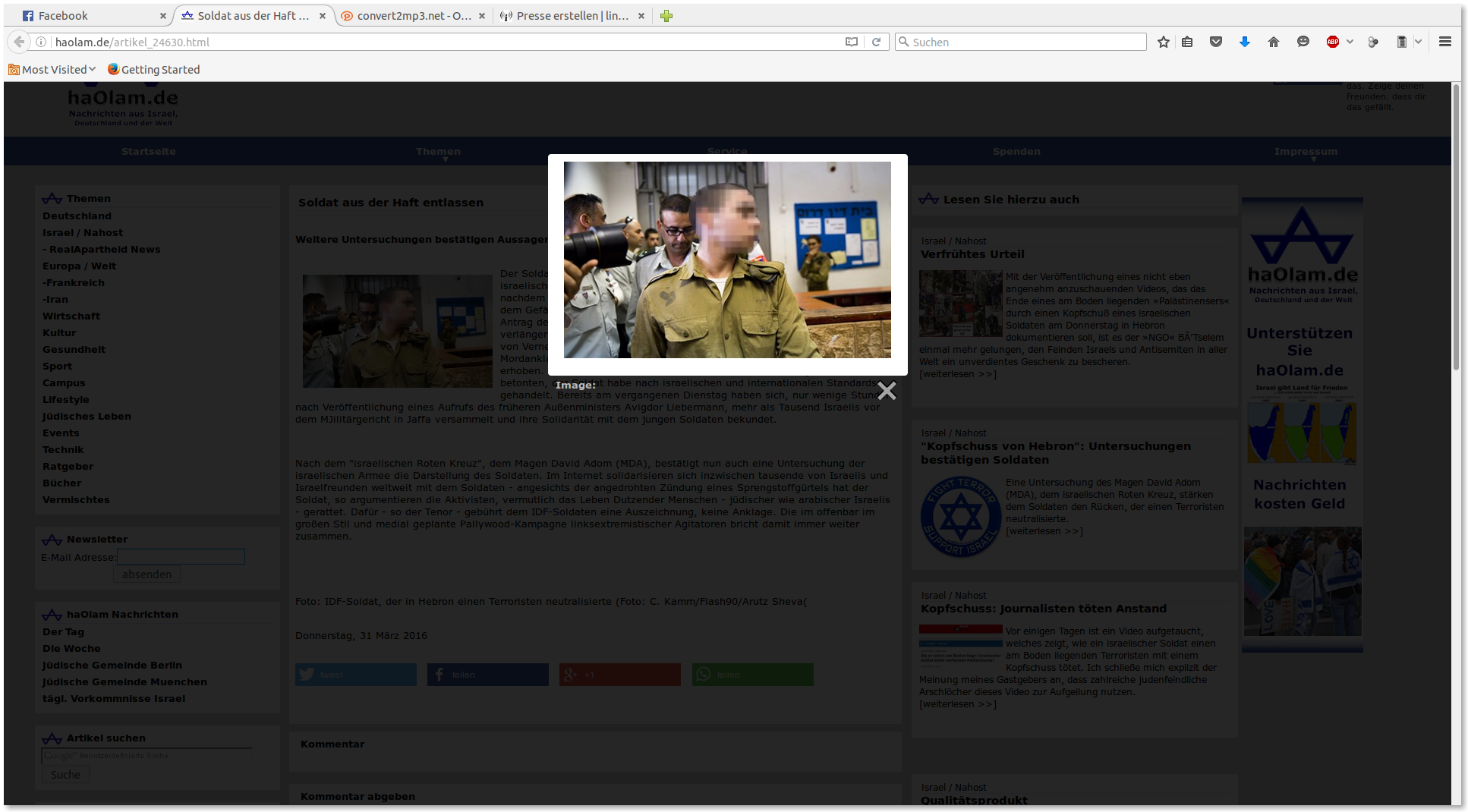Bookmark this page with the star icon
Image resolution: width=1468 pixels, height=812 pixels.
[1163, 42]
